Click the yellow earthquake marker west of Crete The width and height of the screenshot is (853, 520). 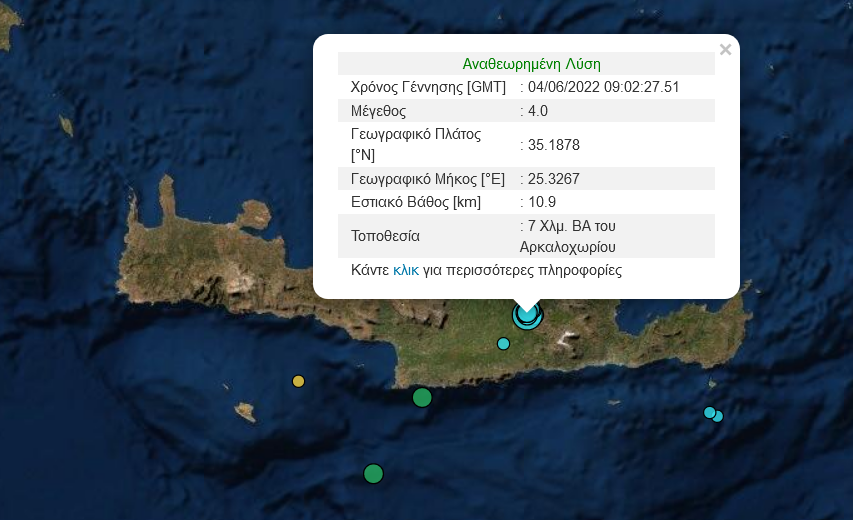point(298,381)
